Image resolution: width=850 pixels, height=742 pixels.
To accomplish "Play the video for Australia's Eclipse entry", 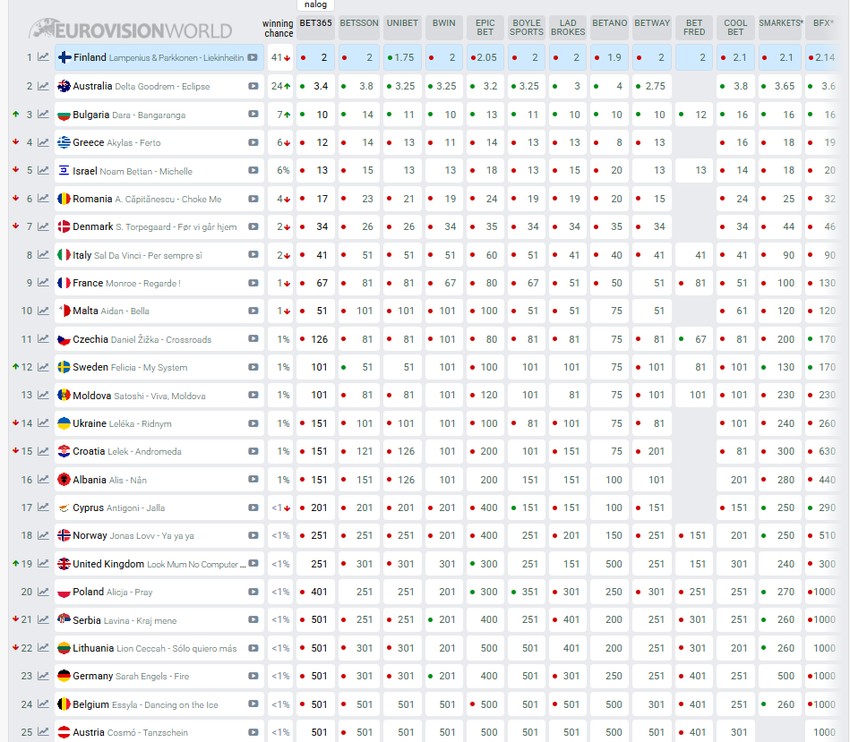I will point(253,86).
